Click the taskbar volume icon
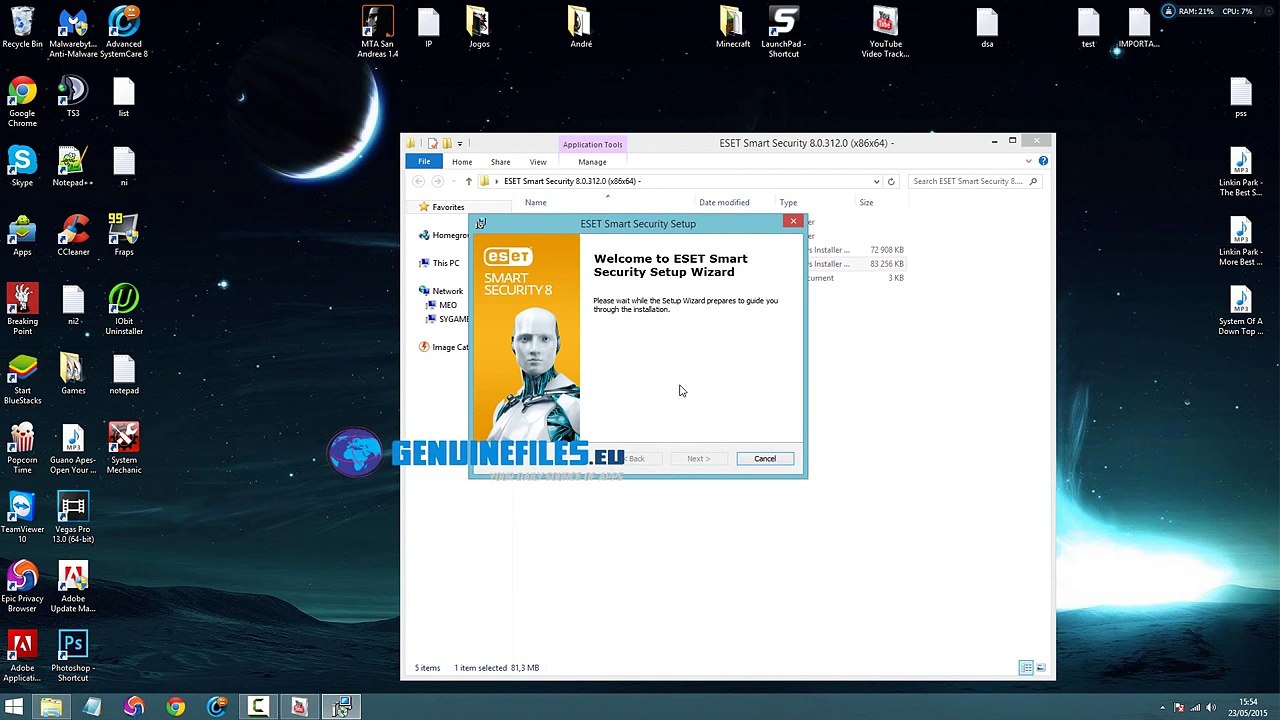The width and height of the screenshot is (1280, 720). tap(1211, 708)
